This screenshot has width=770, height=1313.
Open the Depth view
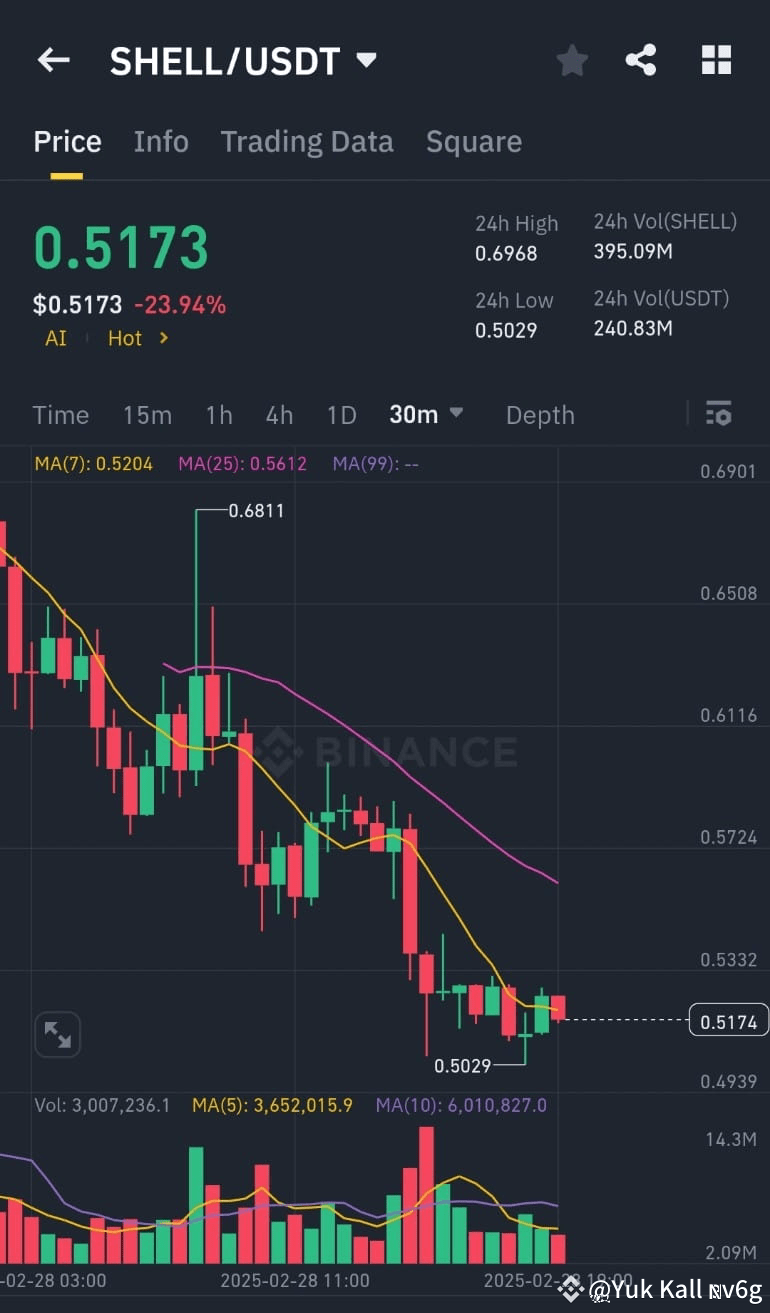coord(539,414)
